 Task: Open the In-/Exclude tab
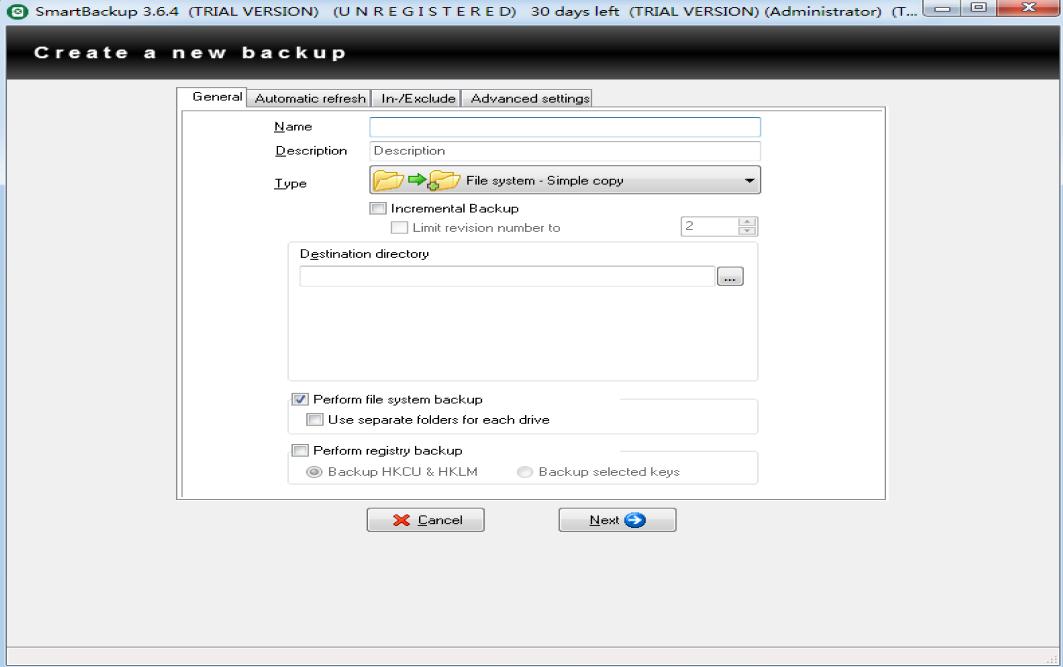coord(417,98)
